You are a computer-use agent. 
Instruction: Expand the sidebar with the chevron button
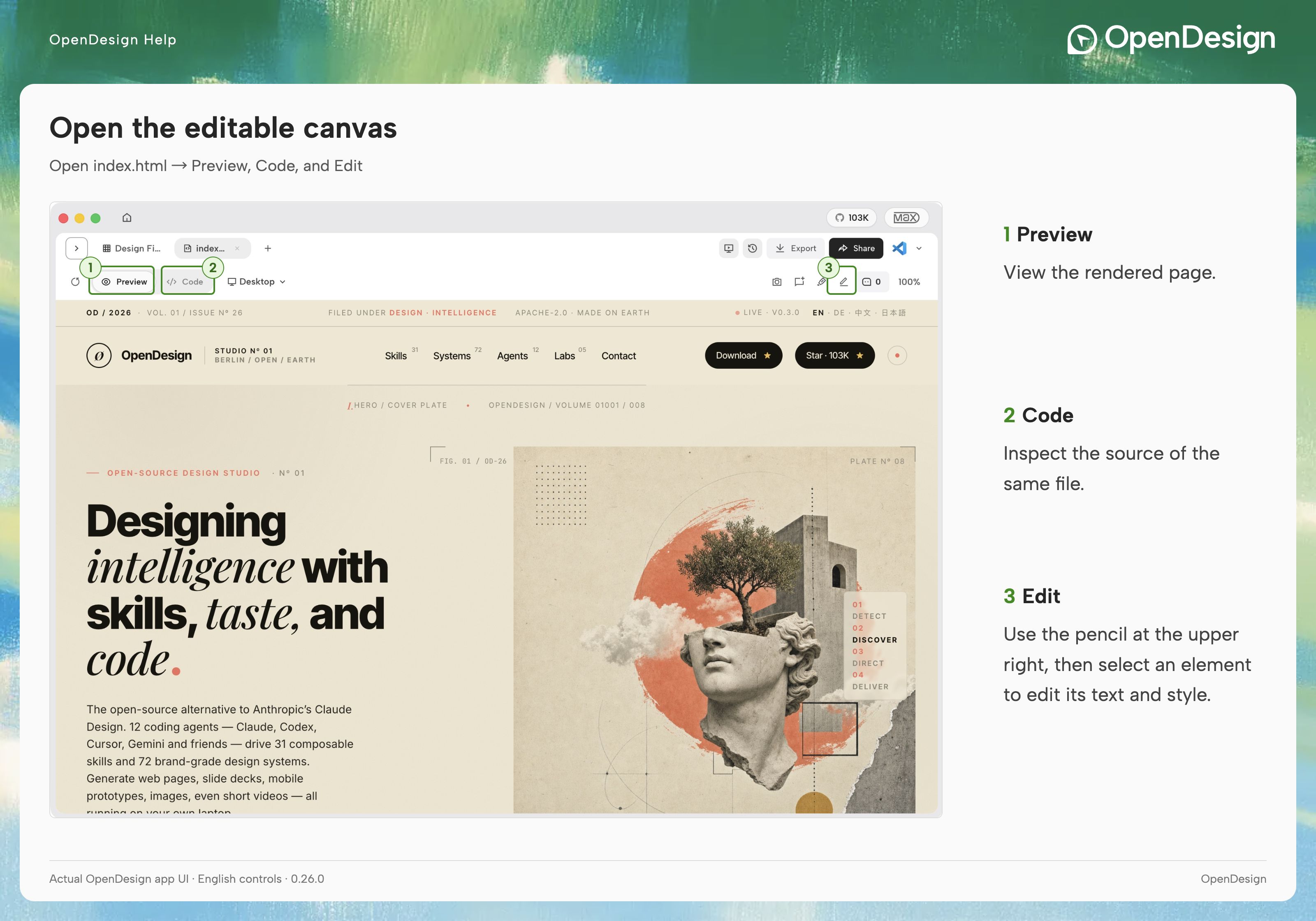click(76, 248)
